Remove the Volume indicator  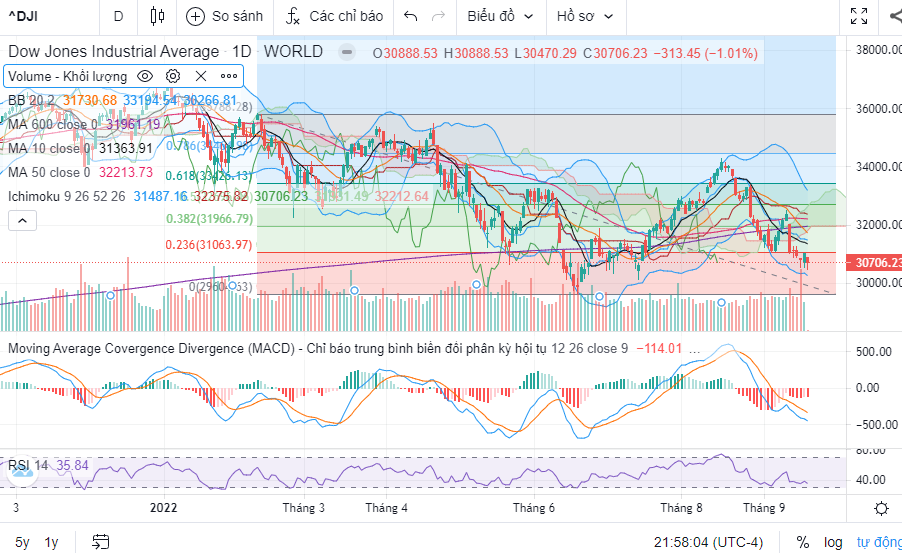201,76
